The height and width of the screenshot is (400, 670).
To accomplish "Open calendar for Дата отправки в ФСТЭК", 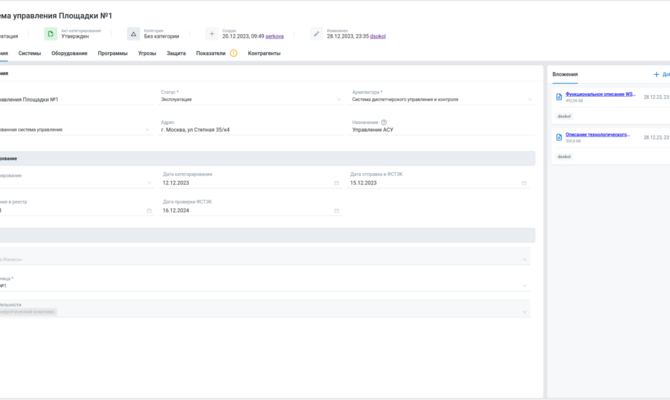I will [524, 183].
